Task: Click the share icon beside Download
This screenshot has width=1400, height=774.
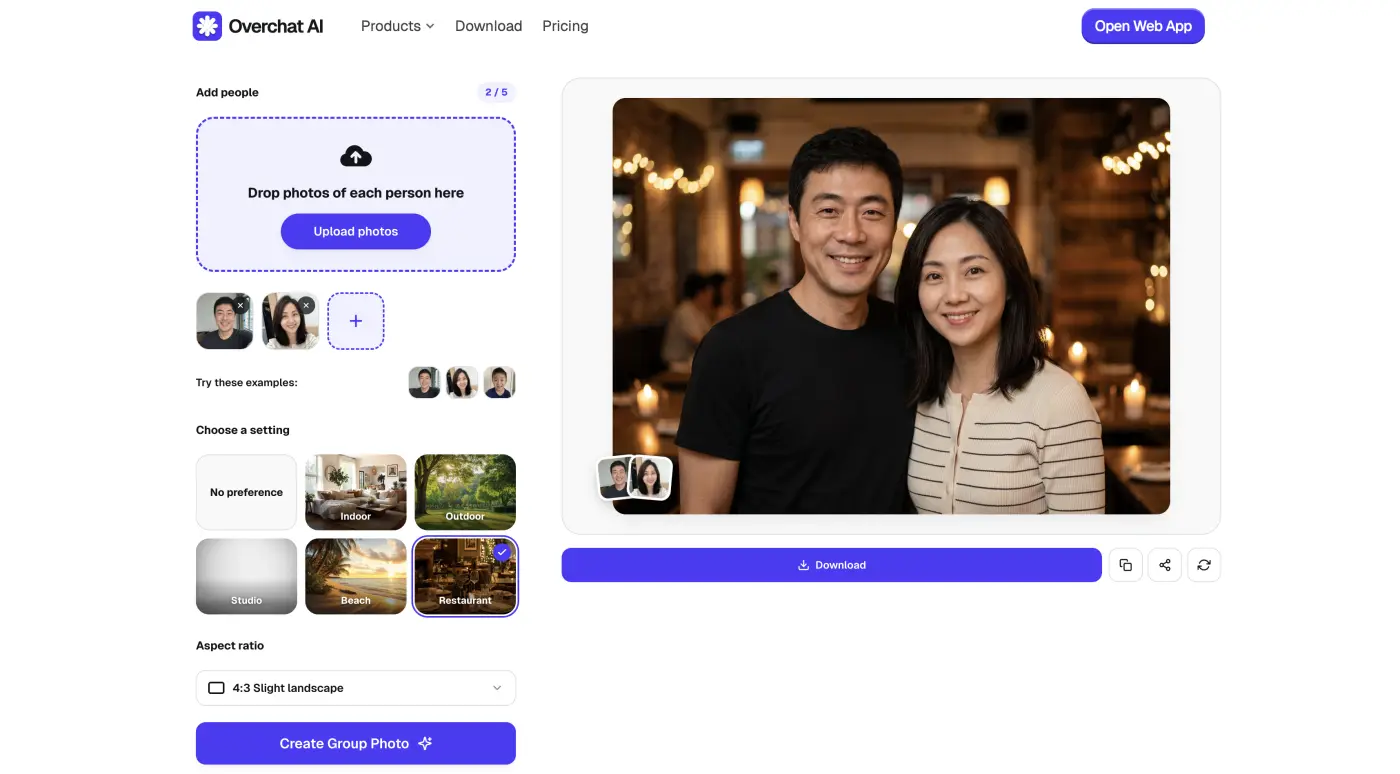Action: pos(1165,565)
